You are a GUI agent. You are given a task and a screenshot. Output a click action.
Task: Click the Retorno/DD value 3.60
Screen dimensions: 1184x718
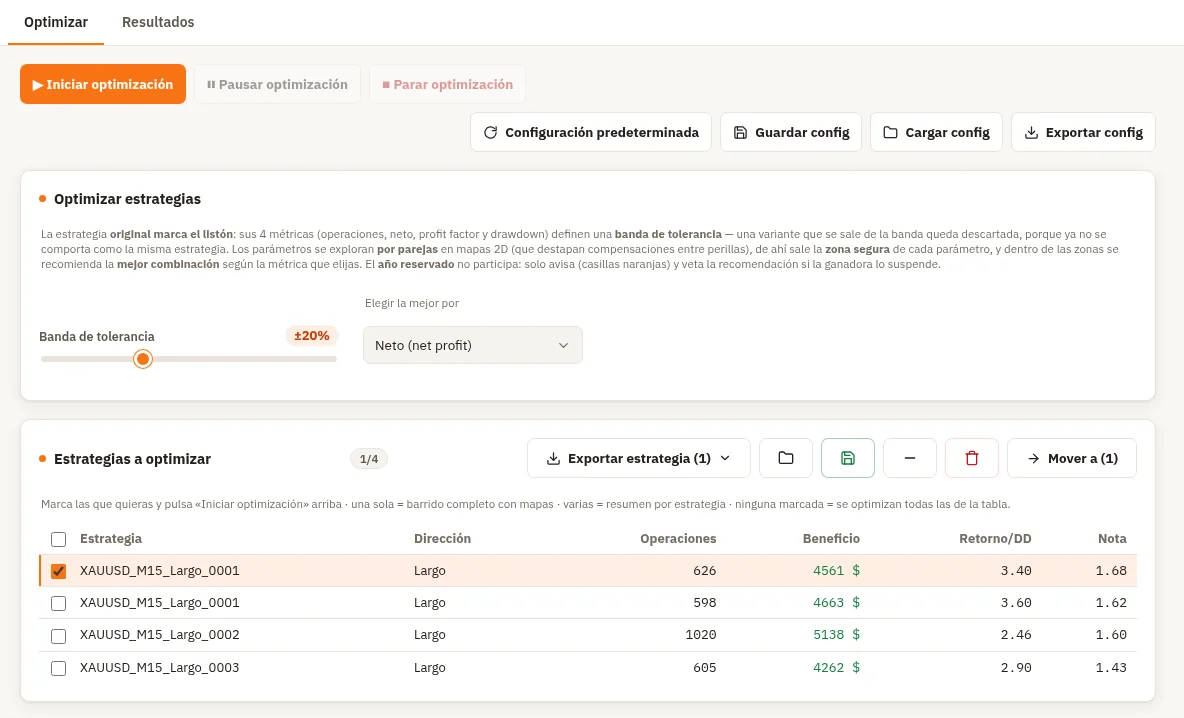[x=1016, y=602]
